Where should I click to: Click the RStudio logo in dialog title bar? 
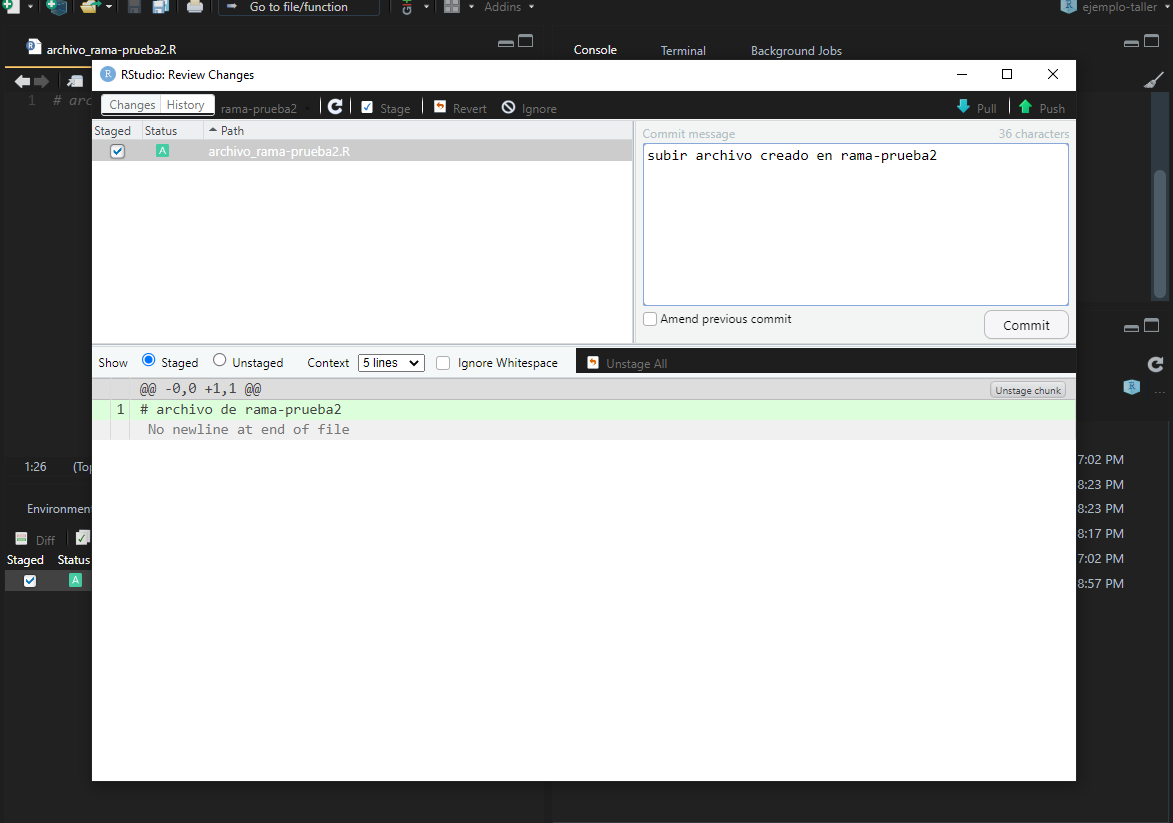[x=108, y=74]
